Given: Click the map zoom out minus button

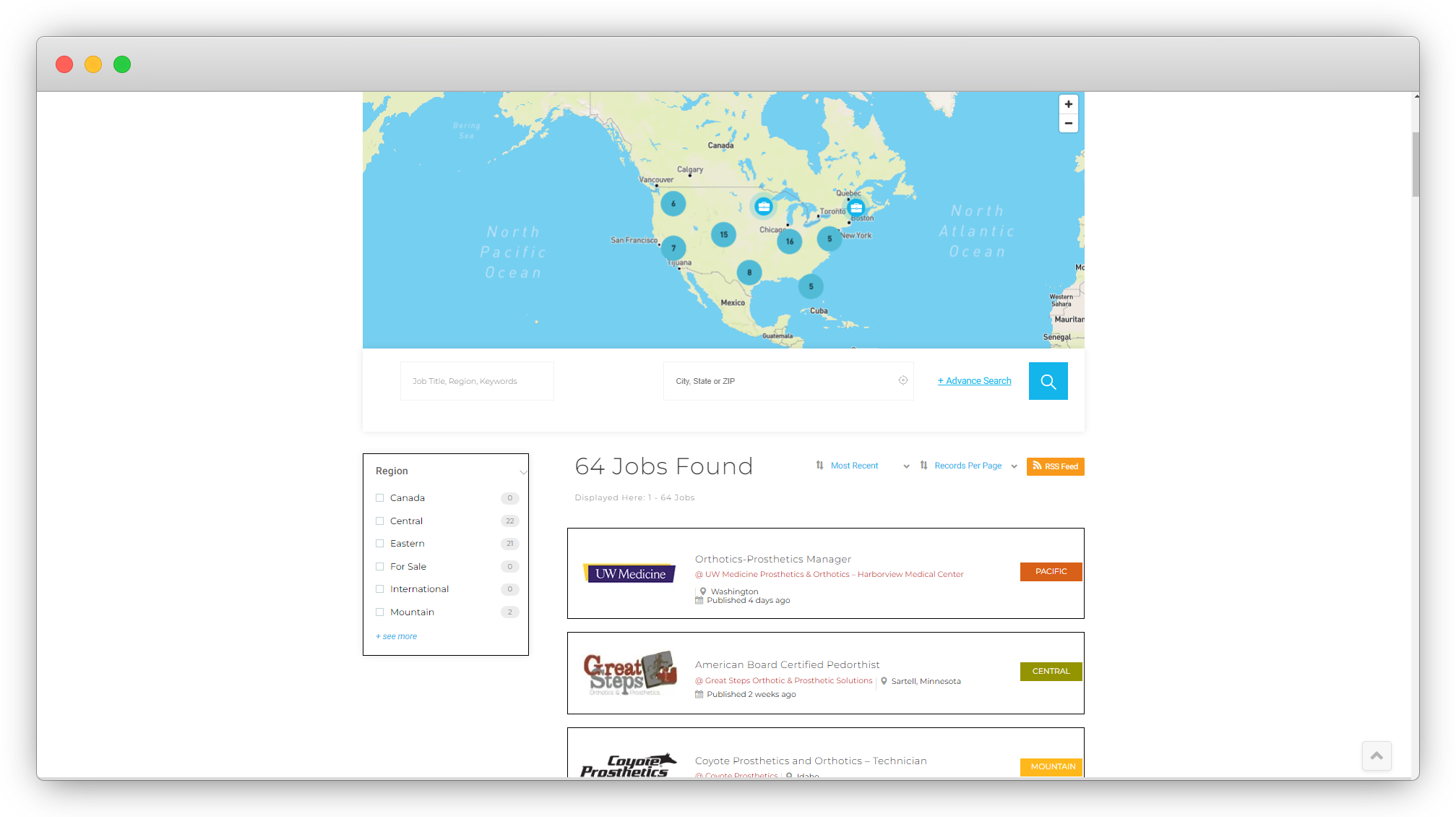Looking at the screenshot, I should (1068, 124).
